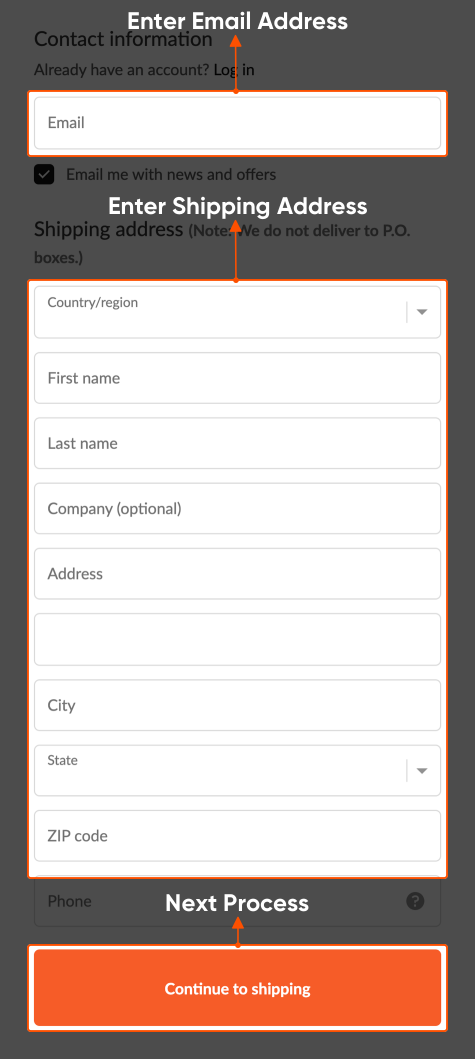Click the Phone input field

(237, 901)
